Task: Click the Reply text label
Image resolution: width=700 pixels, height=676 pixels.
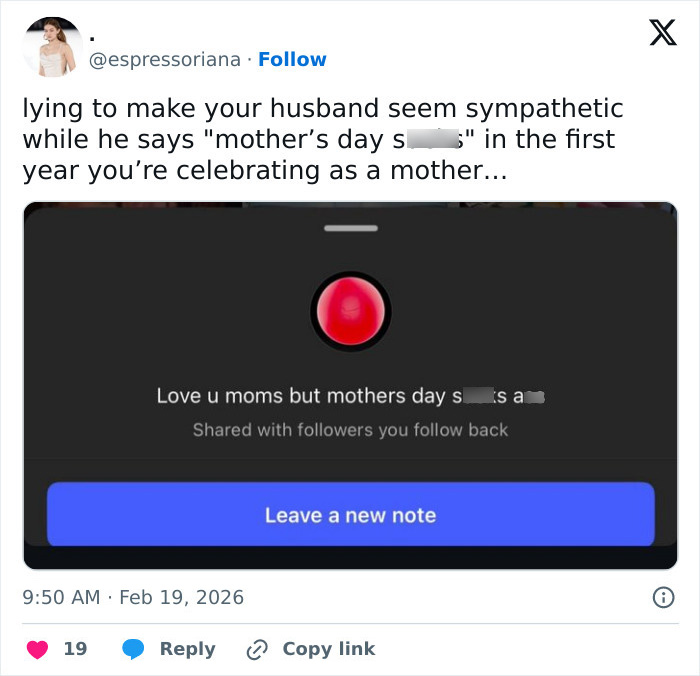Action: click(x=187, y=649)
